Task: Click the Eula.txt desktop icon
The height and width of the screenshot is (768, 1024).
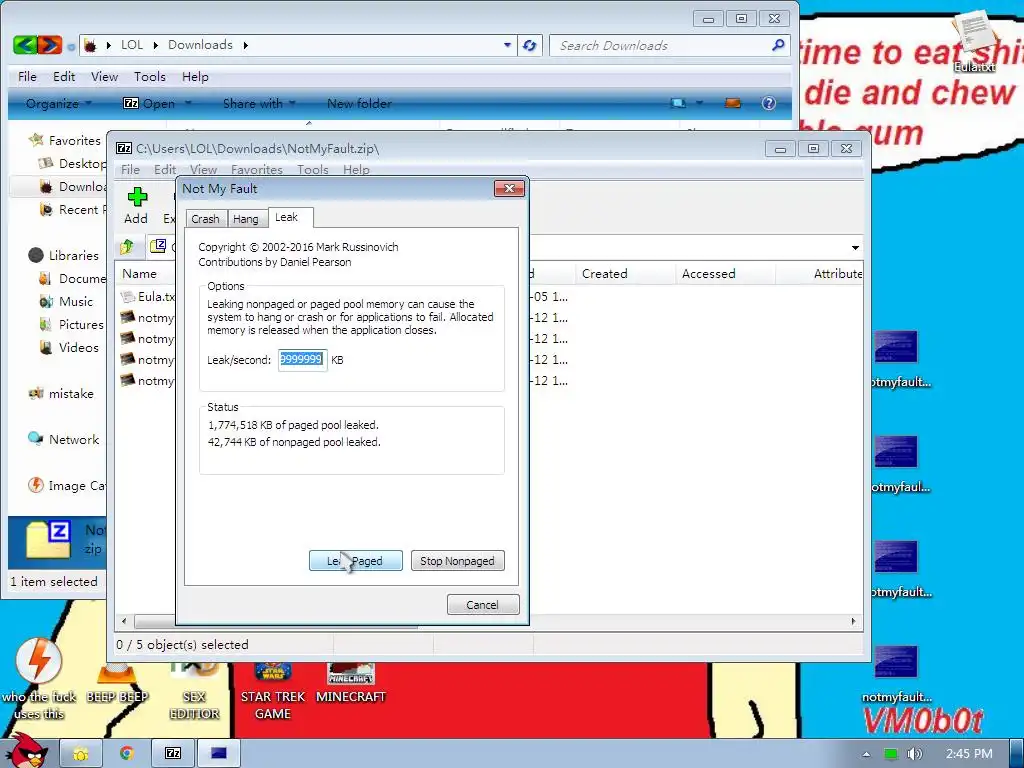Action: coord(974,40)
